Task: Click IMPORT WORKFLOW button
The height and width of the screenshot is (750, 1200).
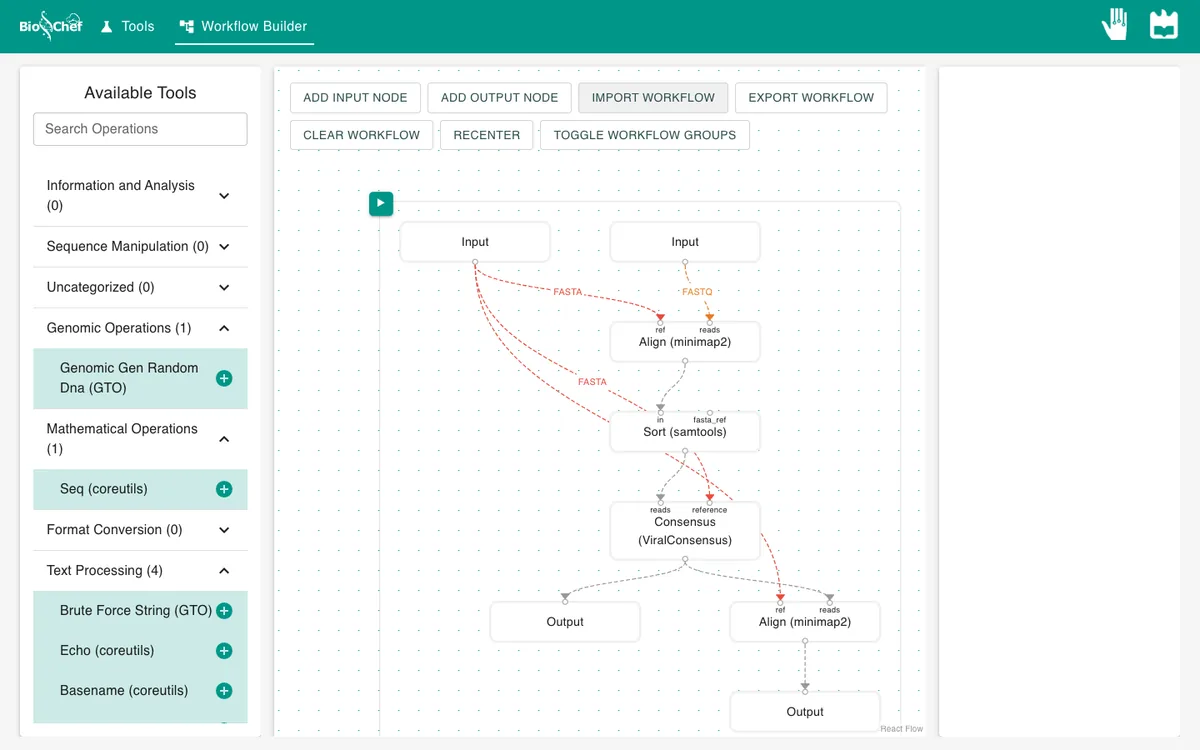Action: (x=653, y=98)
